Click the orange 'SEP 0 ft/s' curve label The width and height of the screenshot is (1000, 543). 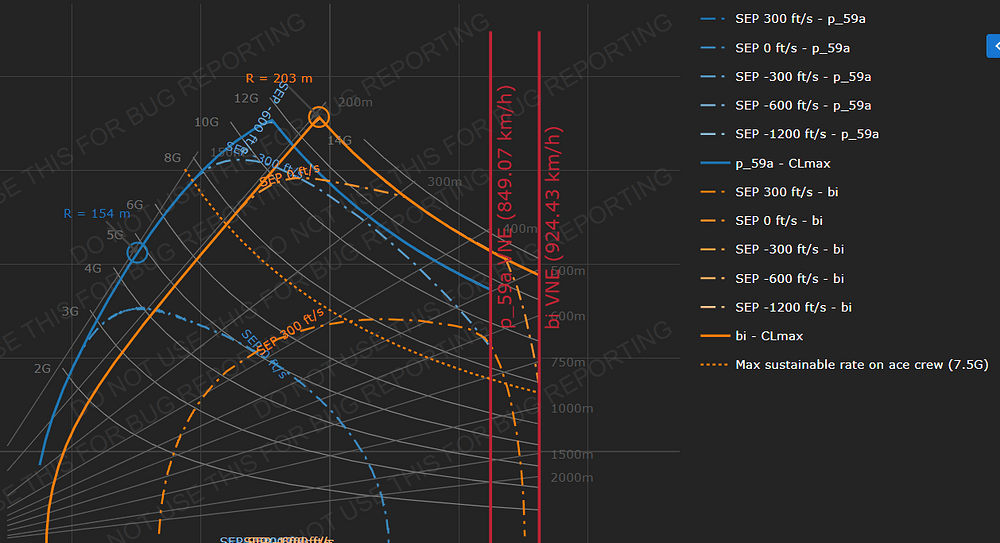coord(290,175)
